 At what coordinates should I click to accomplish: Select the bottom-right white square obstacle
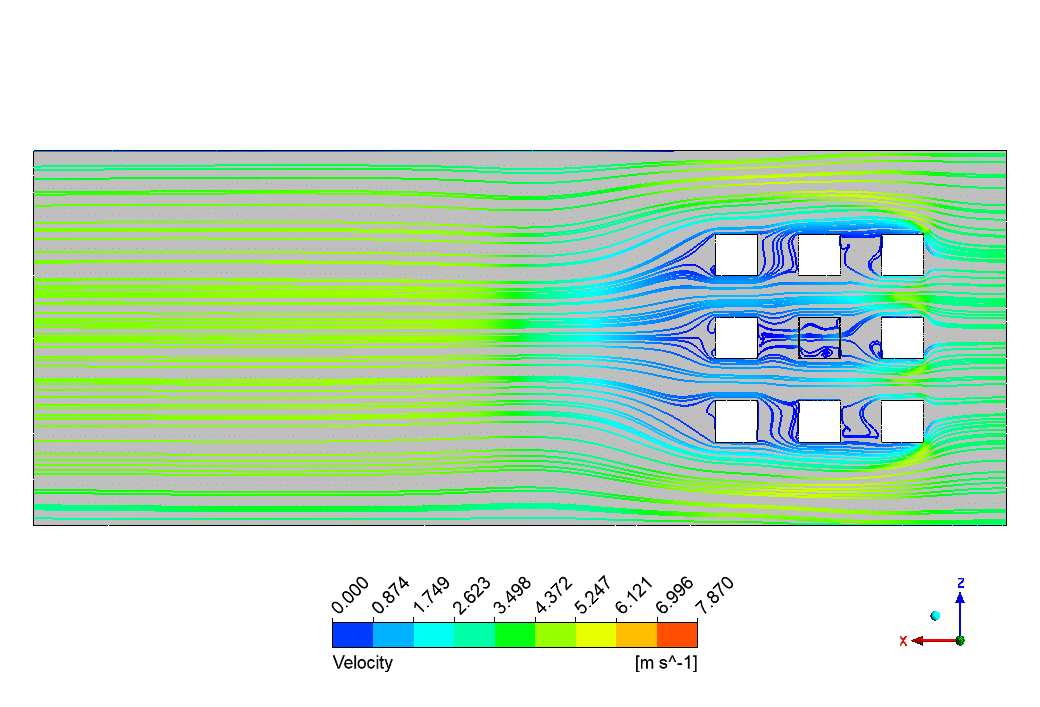pos(902,421)
